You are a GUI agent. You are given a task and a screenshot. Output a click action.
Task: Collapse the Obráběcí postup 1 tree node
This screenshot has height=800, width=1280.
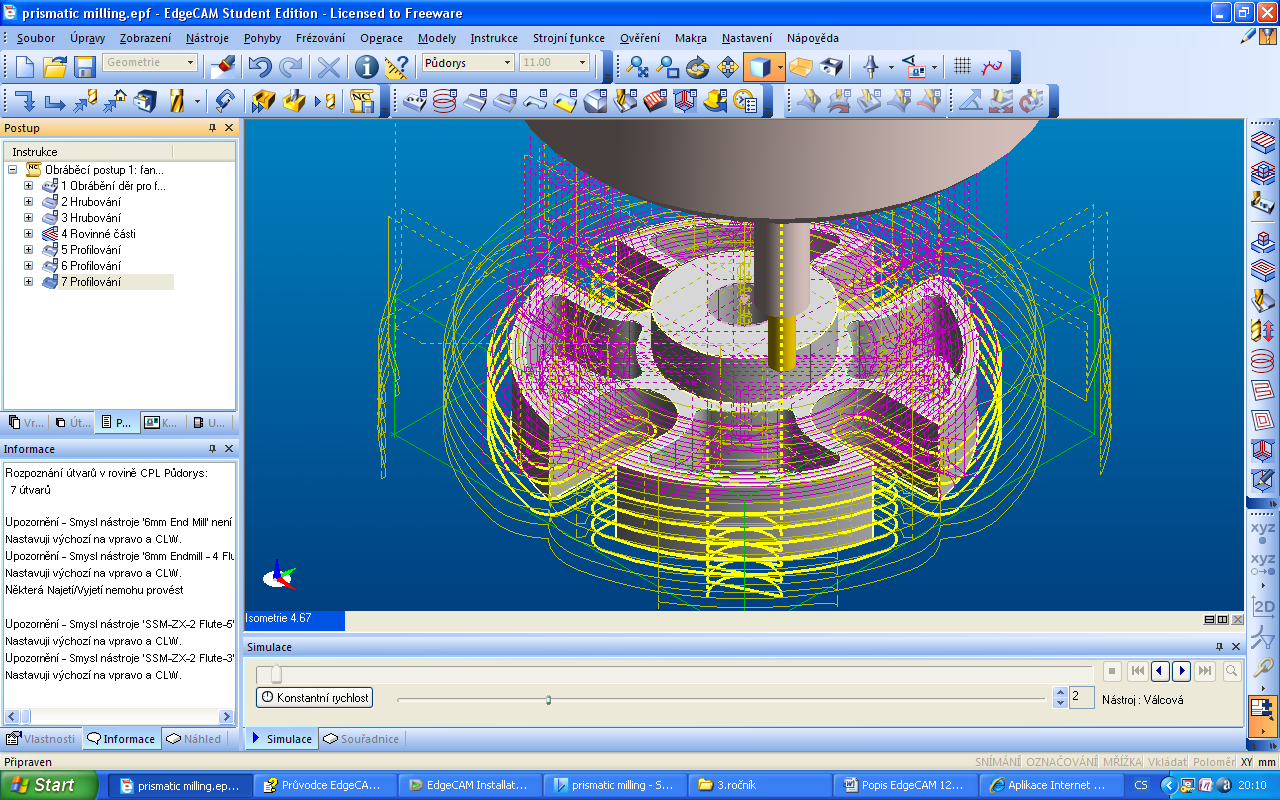[x=12, y=170]
